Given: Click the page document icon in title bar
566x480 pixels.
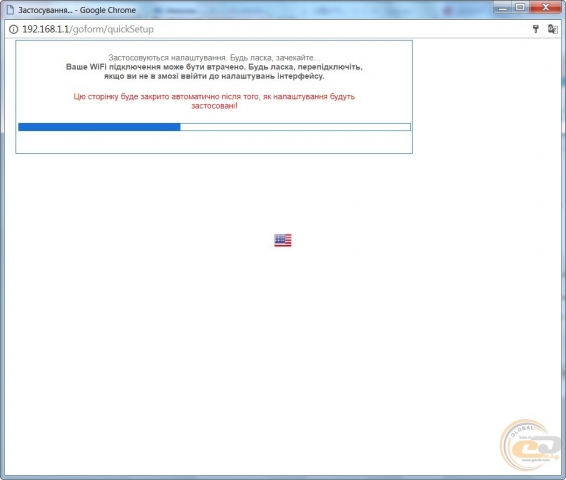Looking at the screenshot, I should tap(10, 10).
